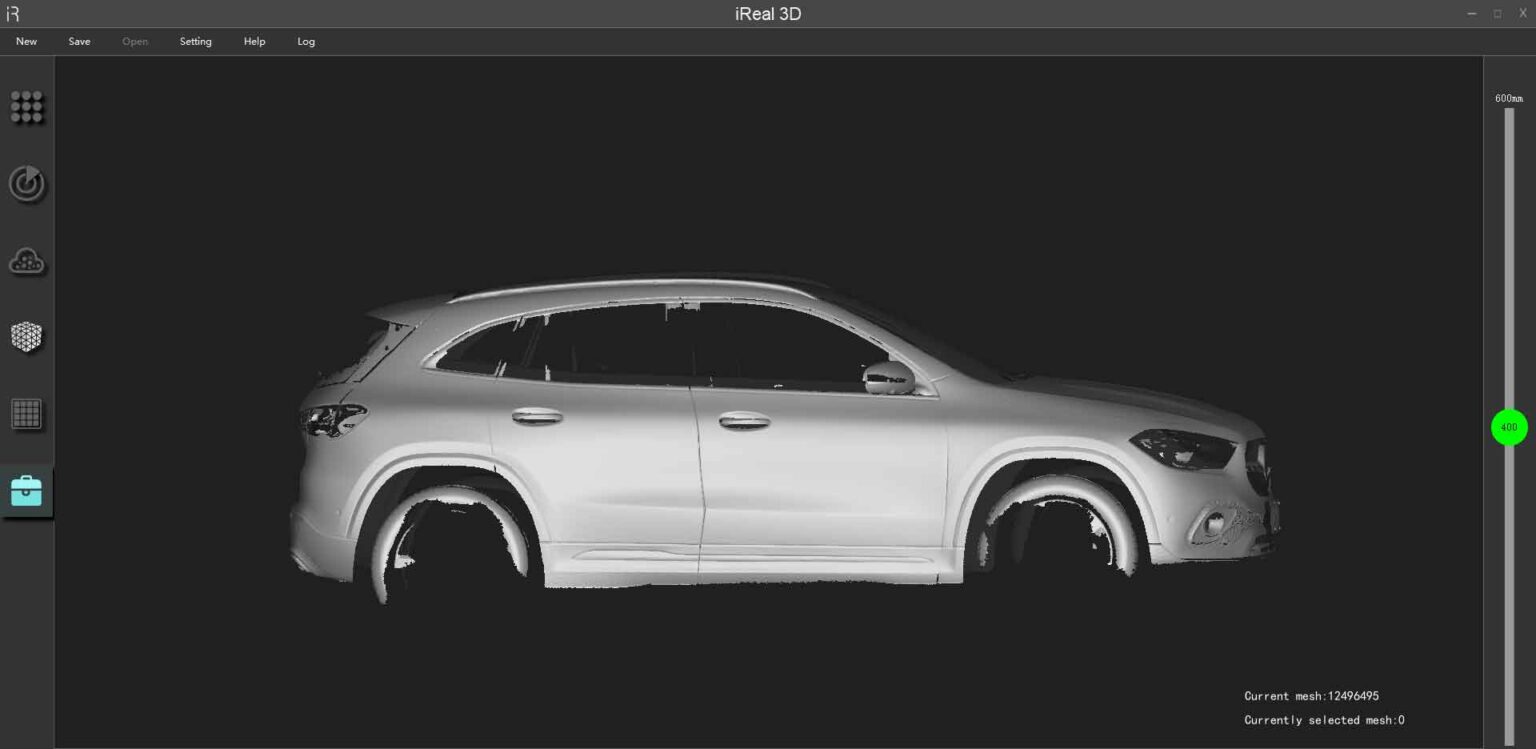The image size is (1536, 749).
Task: Click the maximize window control
Action: [1496, 13]
